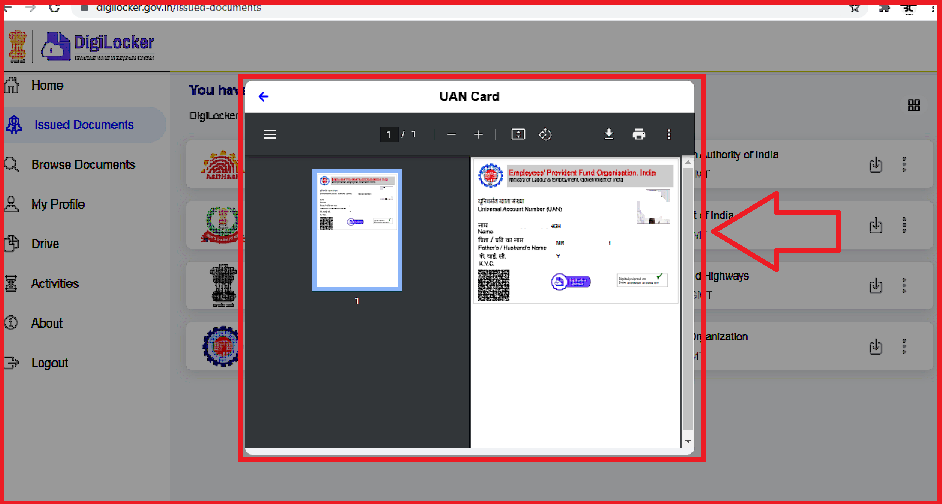Open Browse Documents section
The width and height of the screenshot is (942, 504).
click(82, 164)
